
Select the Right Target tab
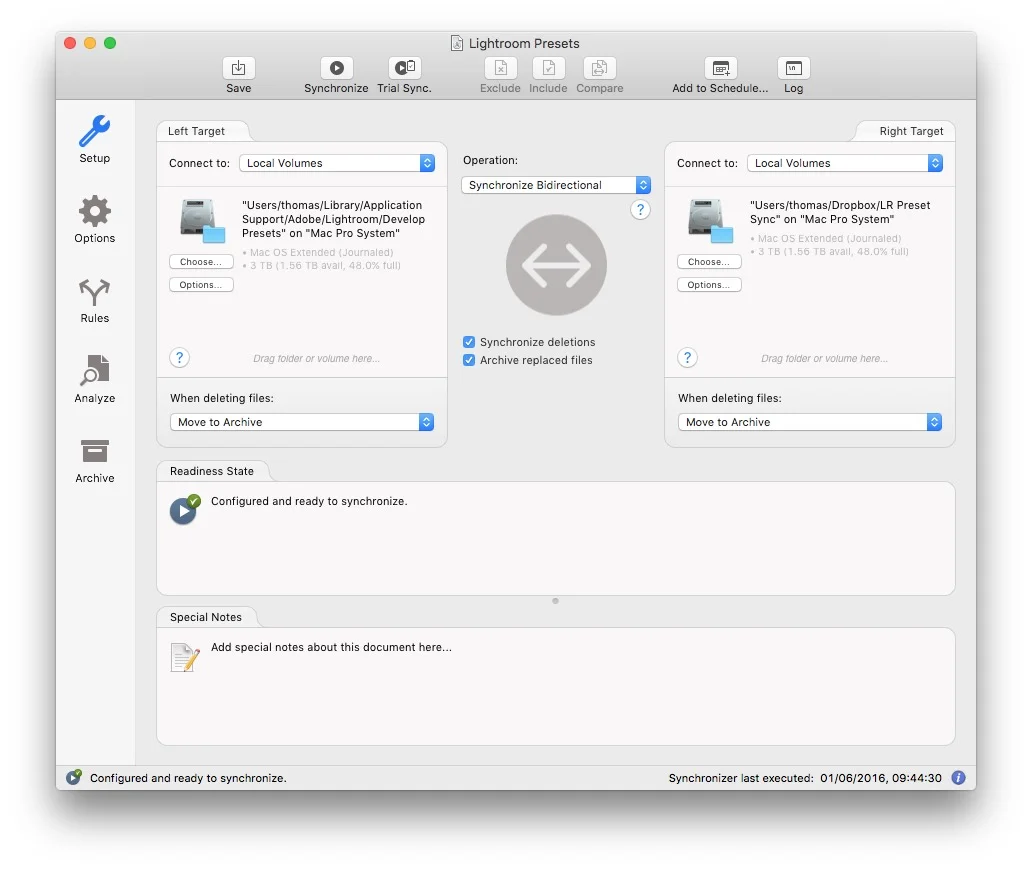click(x=911, y=131)
